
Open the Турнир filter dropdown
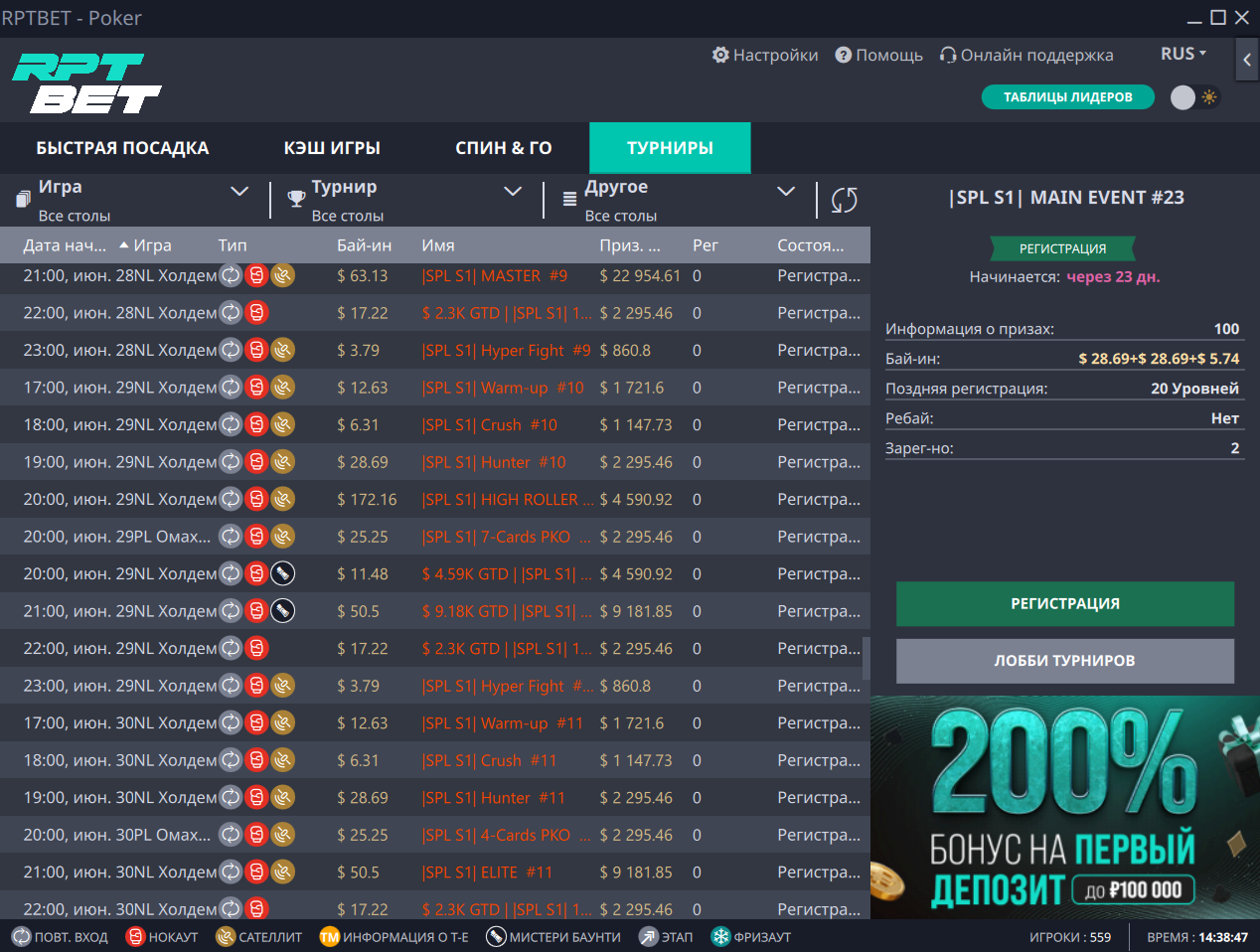pos(513,190)
